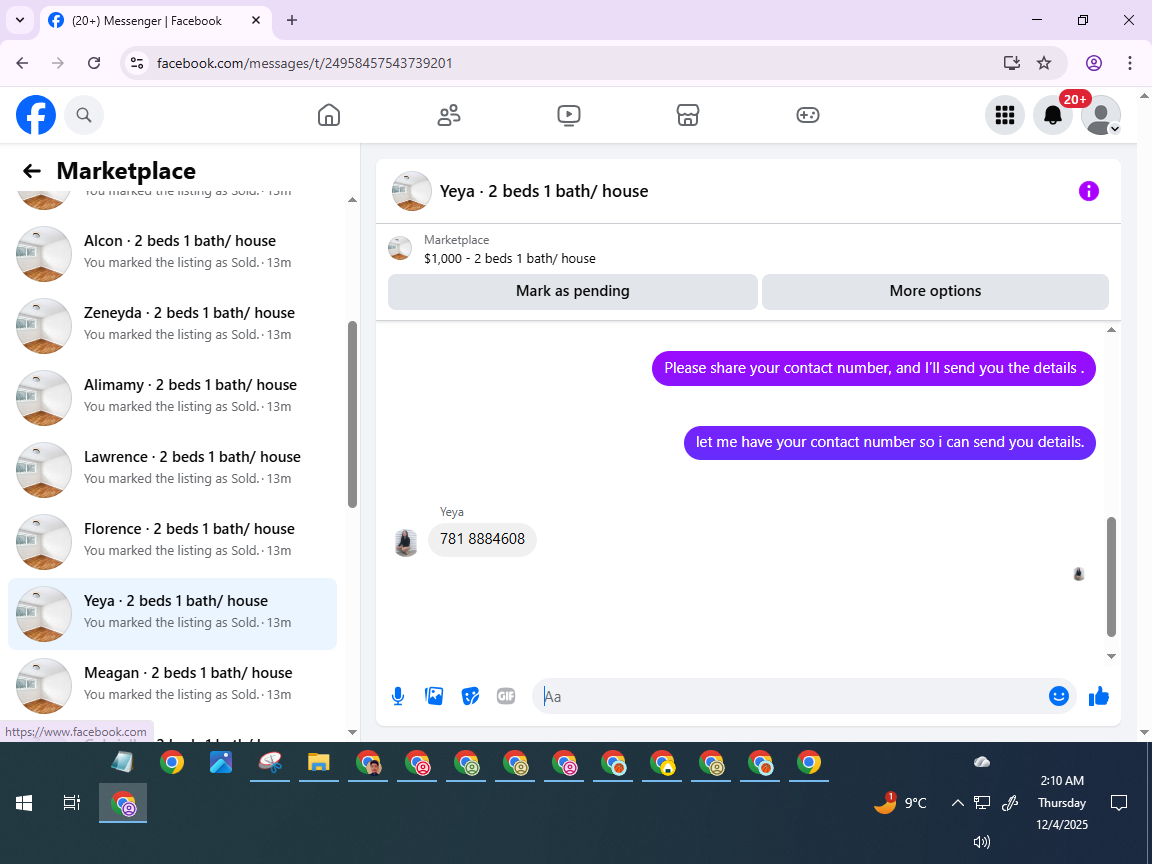This screenshot has width=1152, height=864.
Task: Open the Friends icon in top navigation
Action: coord(449,115)
